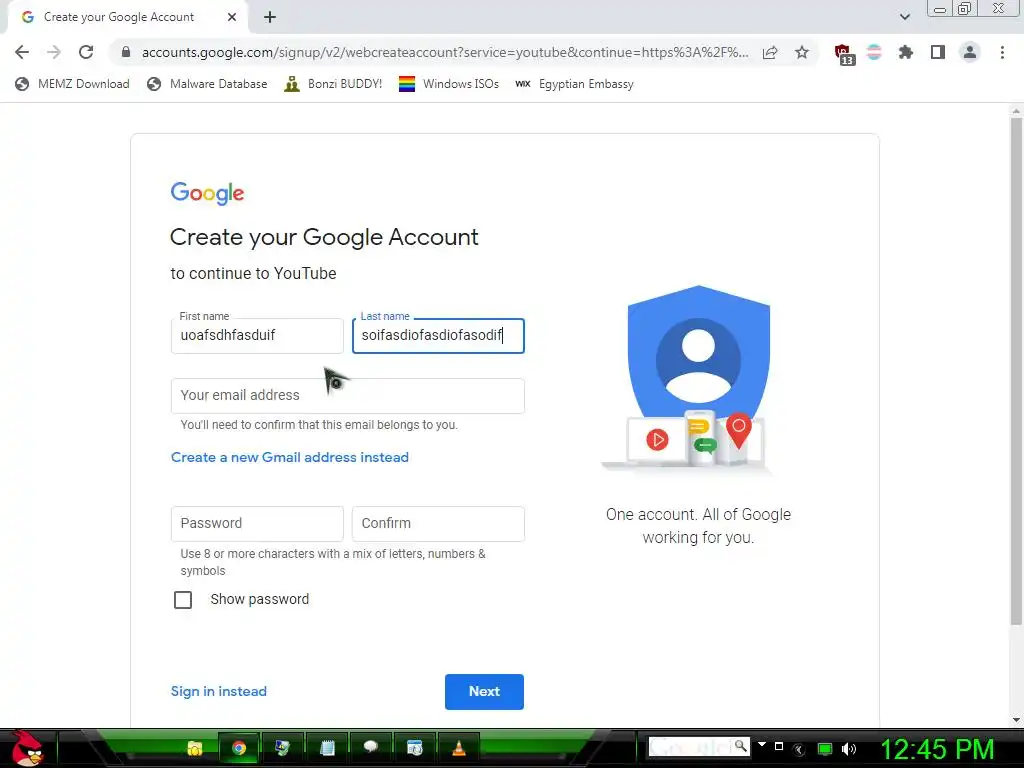Click the taskbar search magnifier icon
The width and height of the screenshot is (1024, 768).
click(740, 746)
